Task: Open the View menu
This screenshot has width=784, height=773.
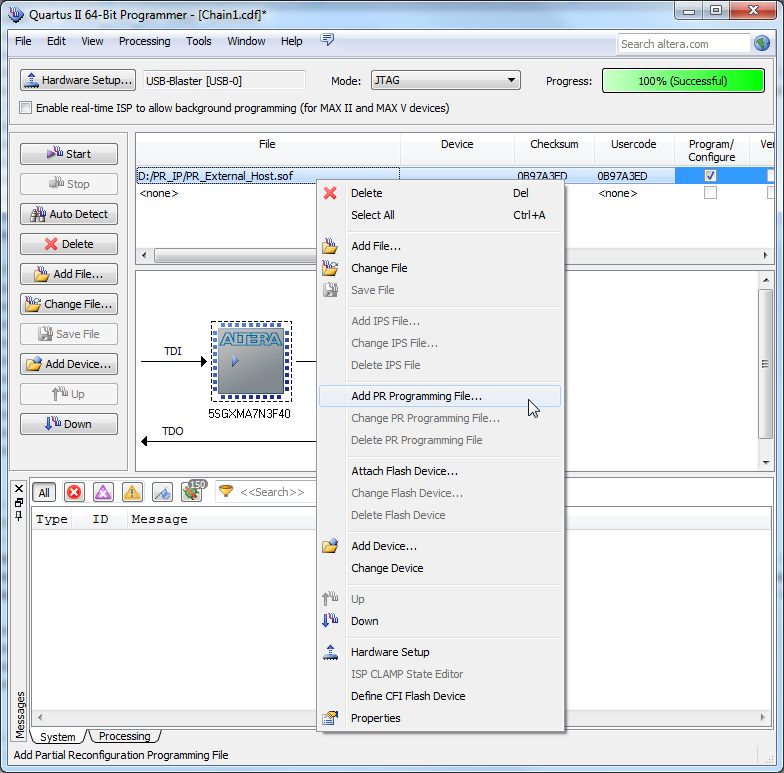Action: pyautogui.click(x=92, y=41)
